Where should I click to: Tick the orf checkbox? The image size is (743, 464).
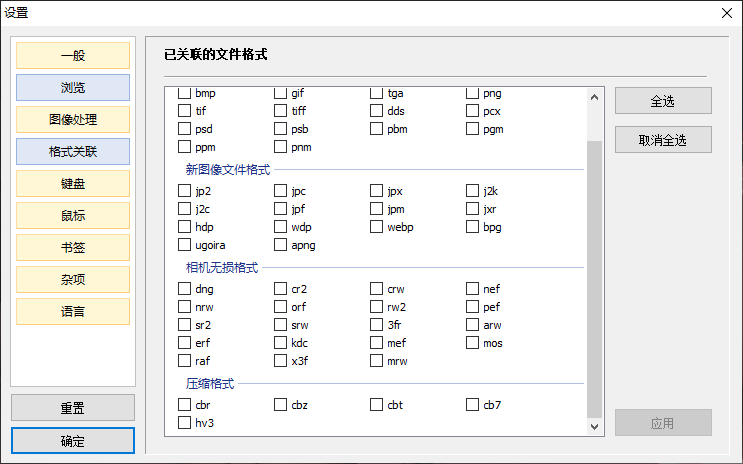click(x=281, y=307)
